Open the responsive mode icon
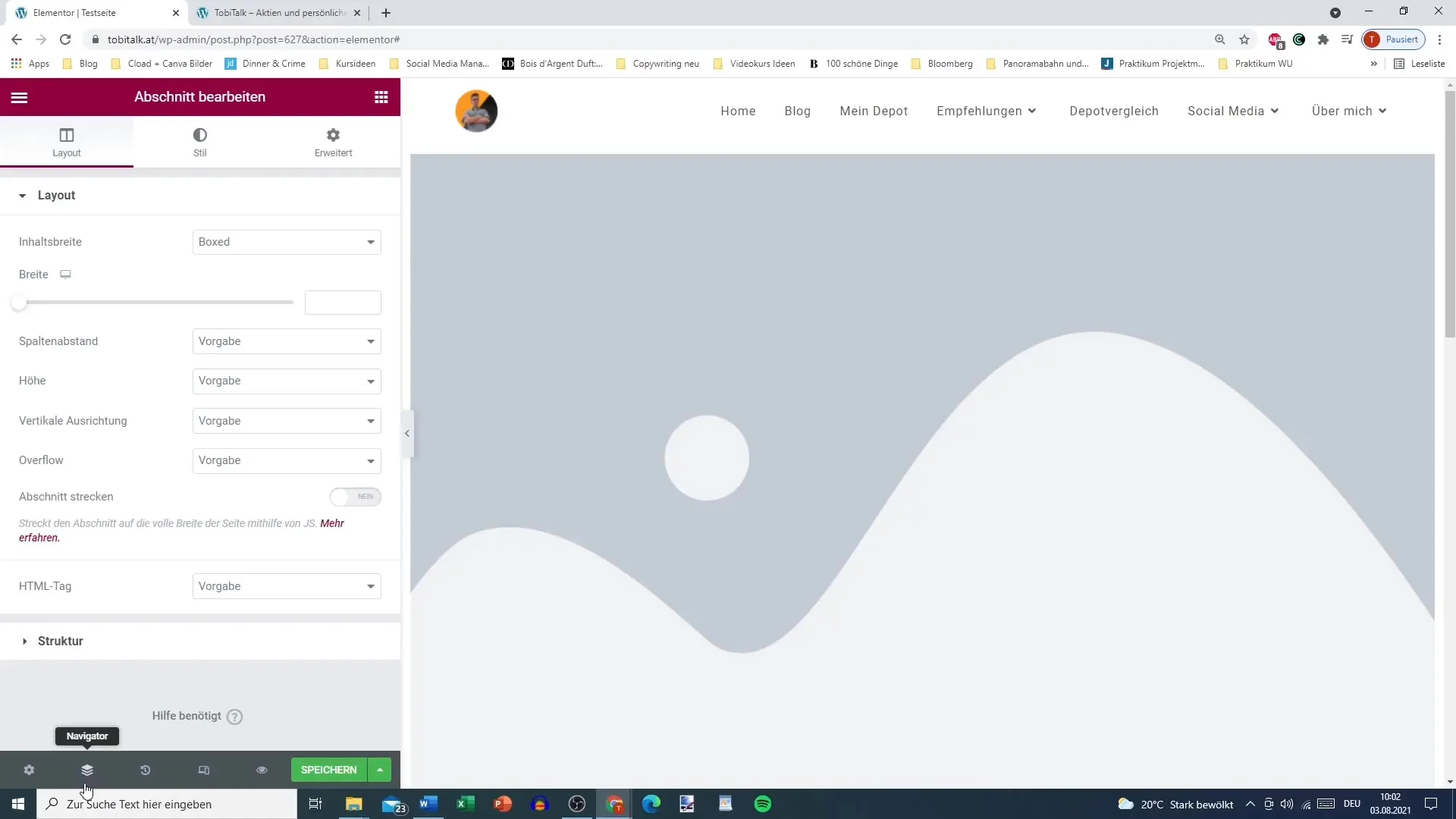 click(203, 770)
